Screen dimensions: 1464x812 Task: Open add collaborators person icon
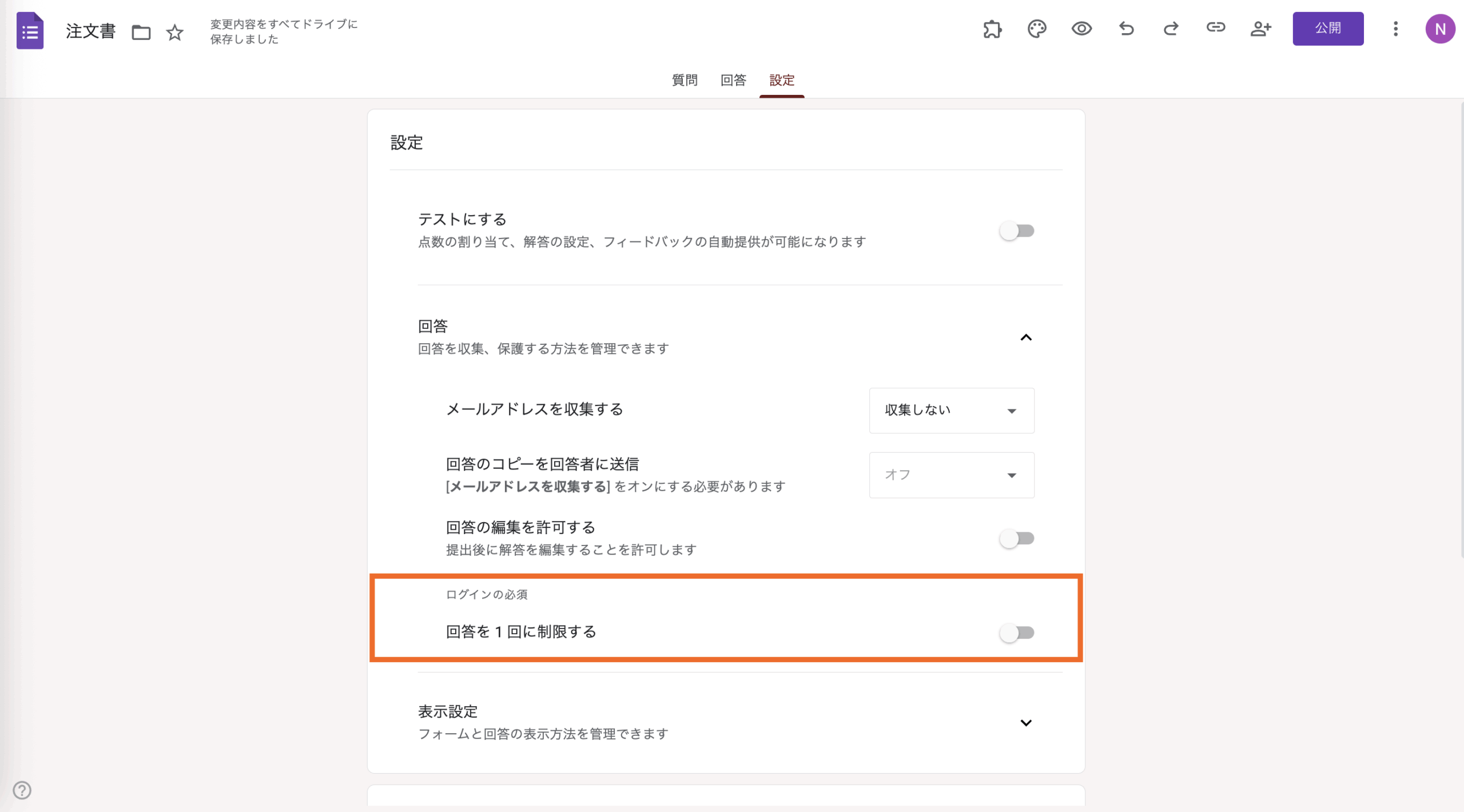coord(1260,29)
